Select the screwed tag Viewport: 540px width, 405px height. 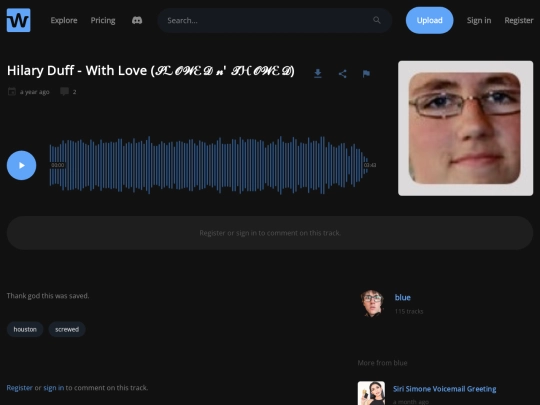(x=67, y=329)
